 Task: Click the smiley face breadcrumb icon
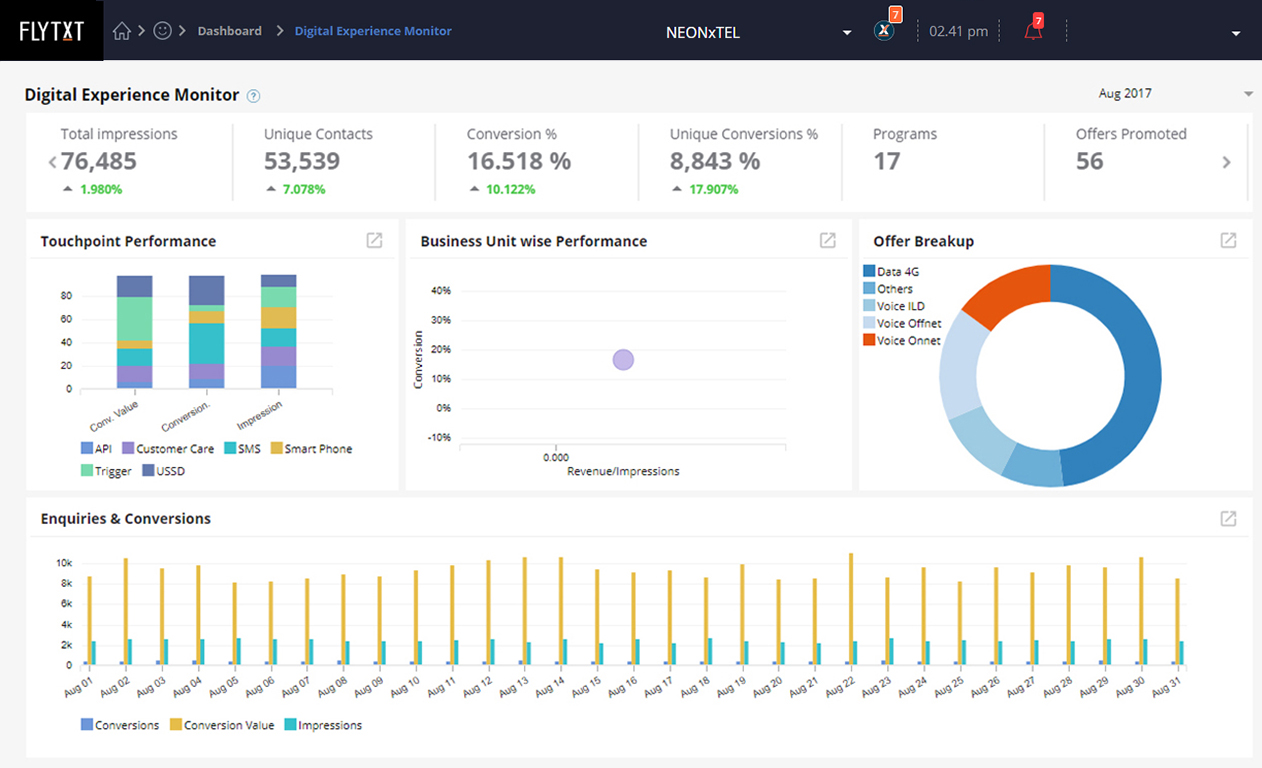pyautogui.click(x=162, y=31)
